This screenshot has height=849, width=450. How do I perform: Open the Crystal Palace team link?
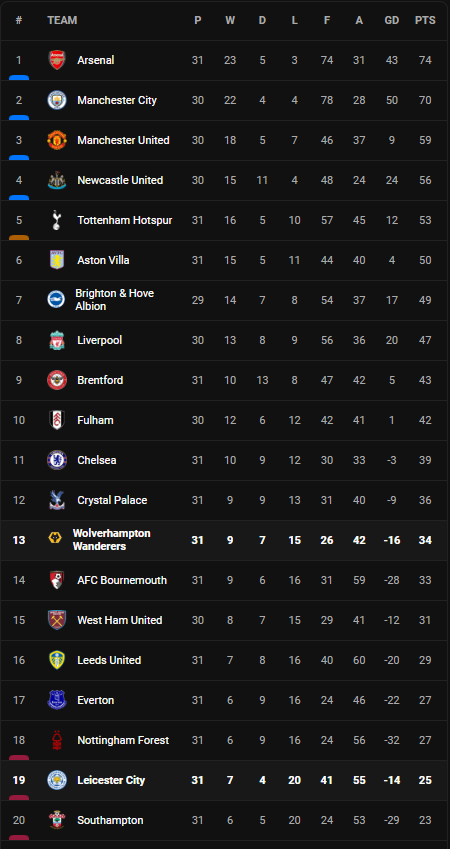(x=112, y=500)
